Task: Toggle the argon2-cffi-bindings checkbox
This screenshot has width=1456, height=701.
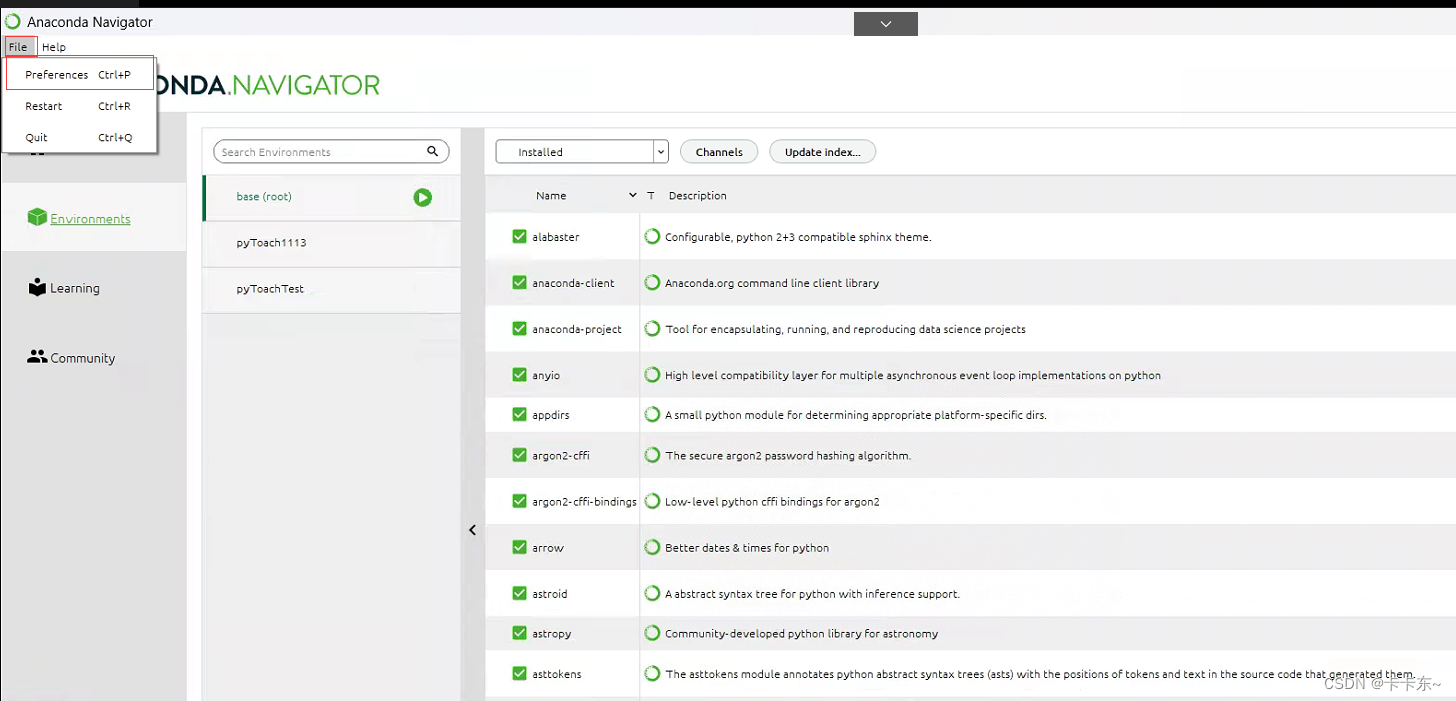Action: 519,501
